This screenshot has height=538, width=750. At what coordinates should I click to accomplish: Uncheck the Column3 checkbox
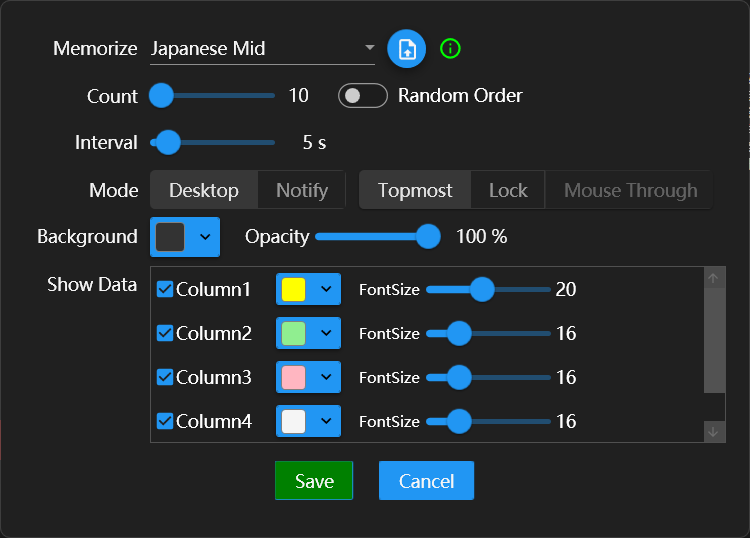[165, 377]
